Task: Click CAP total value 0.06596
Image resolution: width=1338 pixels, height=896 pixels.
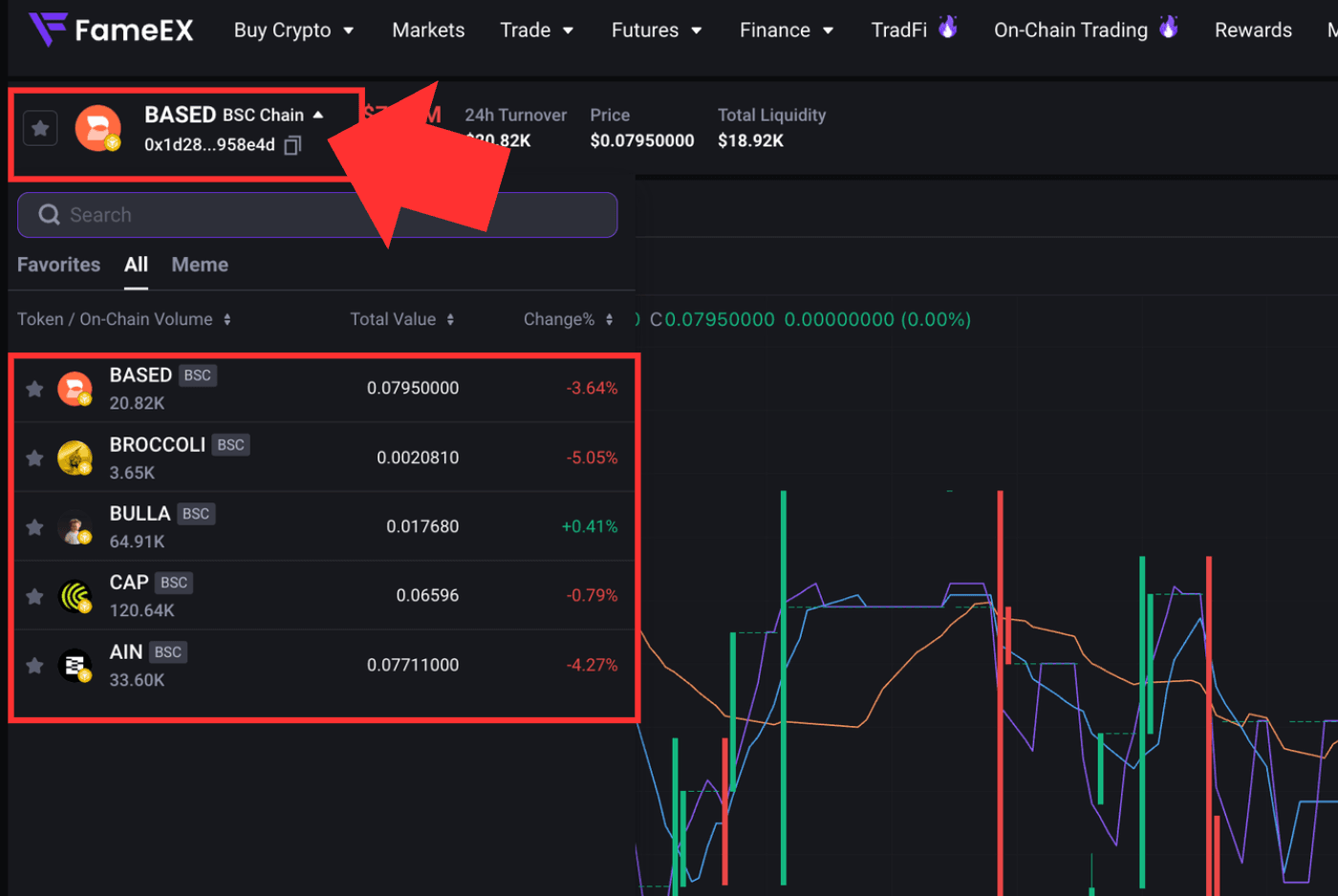Action: point(427,596)
